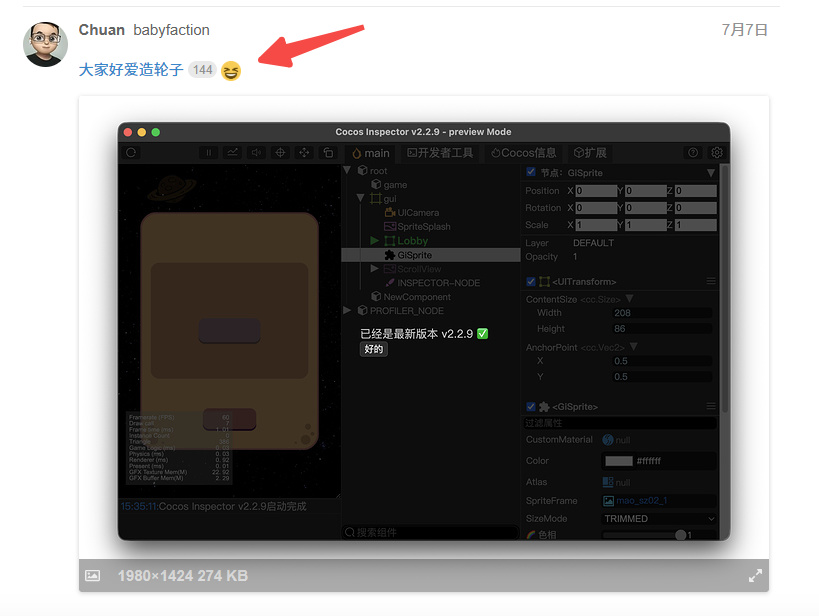
Task: Click the Height value 86 field
Action: [662, 329]
